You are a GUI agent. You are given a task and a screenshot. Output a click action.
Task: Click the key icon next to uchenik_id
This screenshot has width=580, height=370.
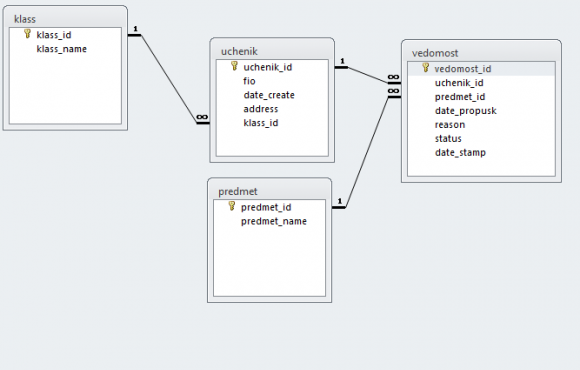[234, 66]
